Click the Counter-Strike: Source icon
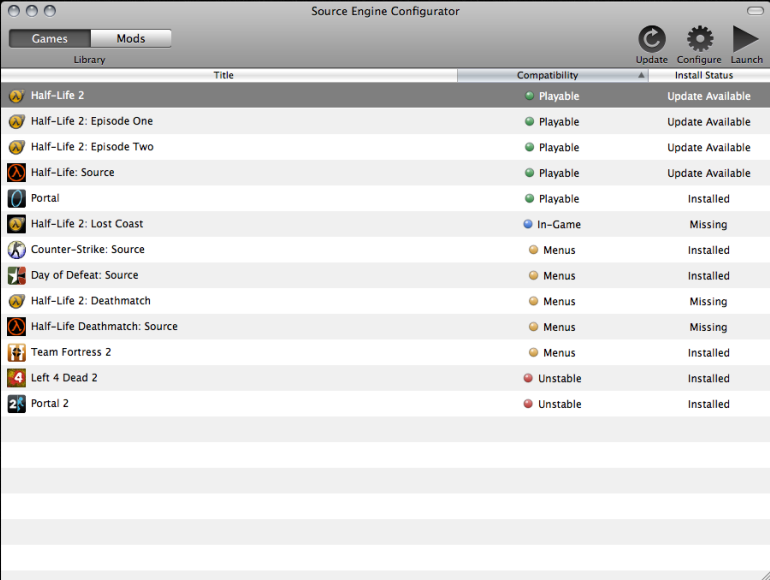The image size is (770, 580). tap(16, 249)
